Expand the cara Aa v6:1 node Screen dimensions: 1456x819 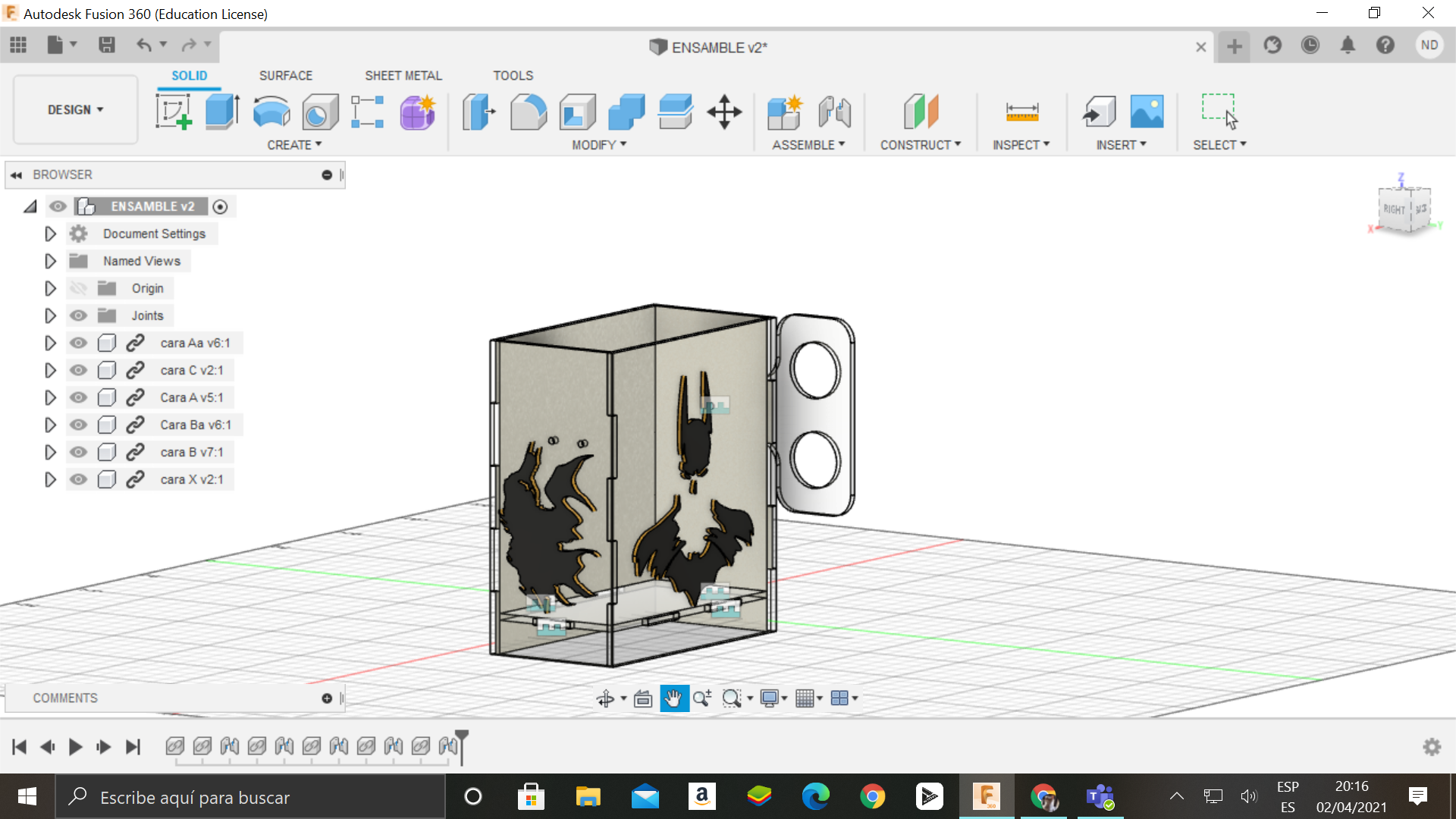[50, 343]
